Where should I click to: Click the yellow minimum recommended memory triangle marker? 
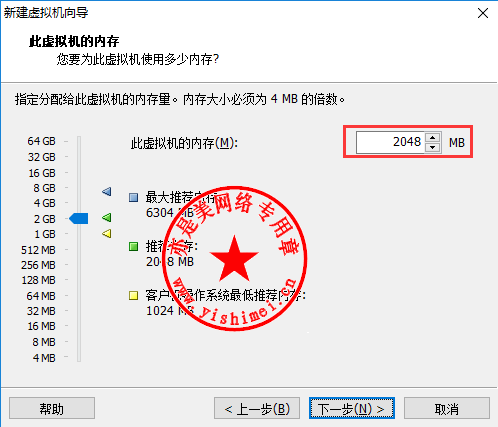point(107,233)
